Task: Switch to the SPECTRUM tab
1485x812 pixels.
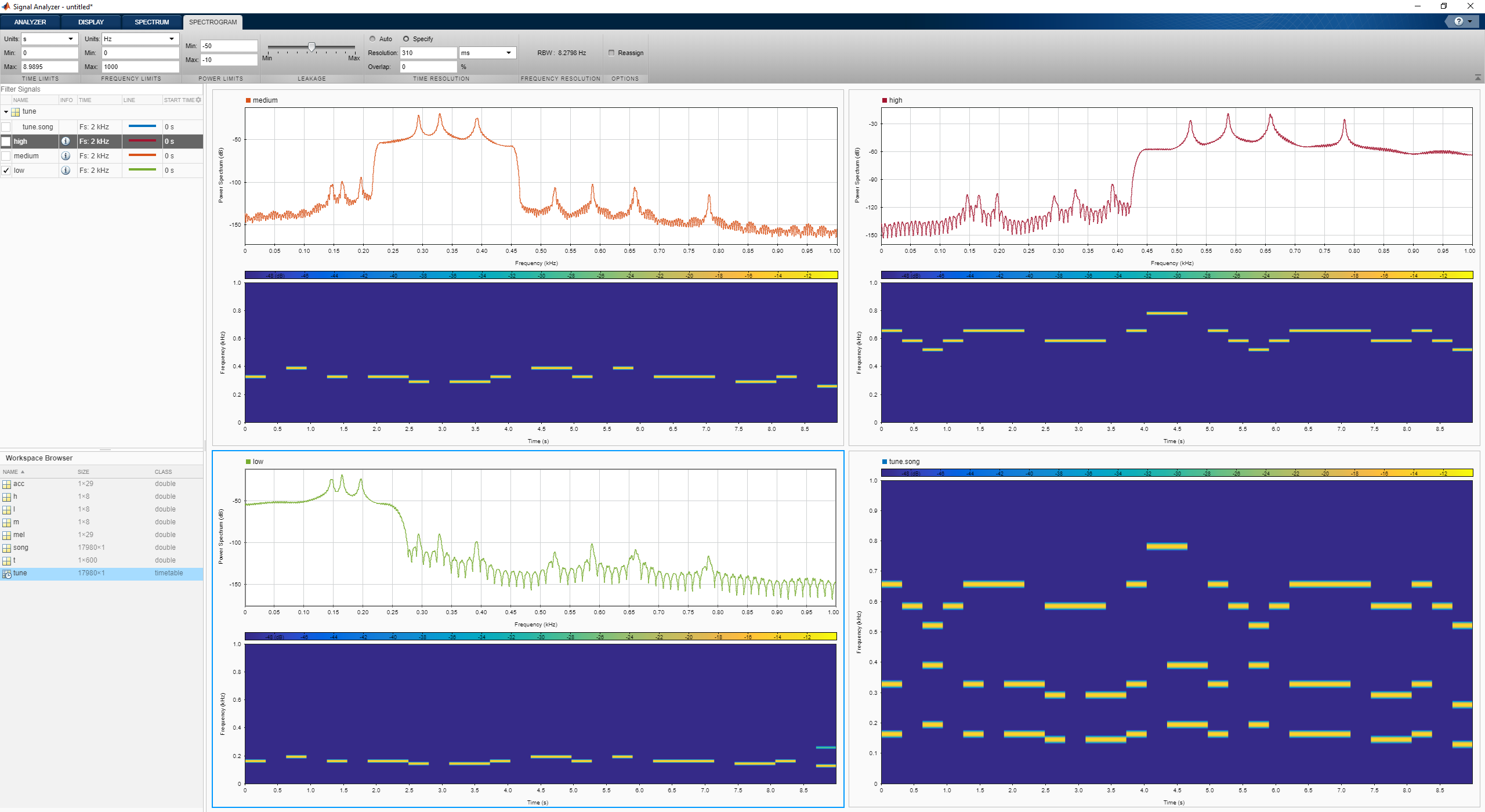Action: [x=151, y=22]
